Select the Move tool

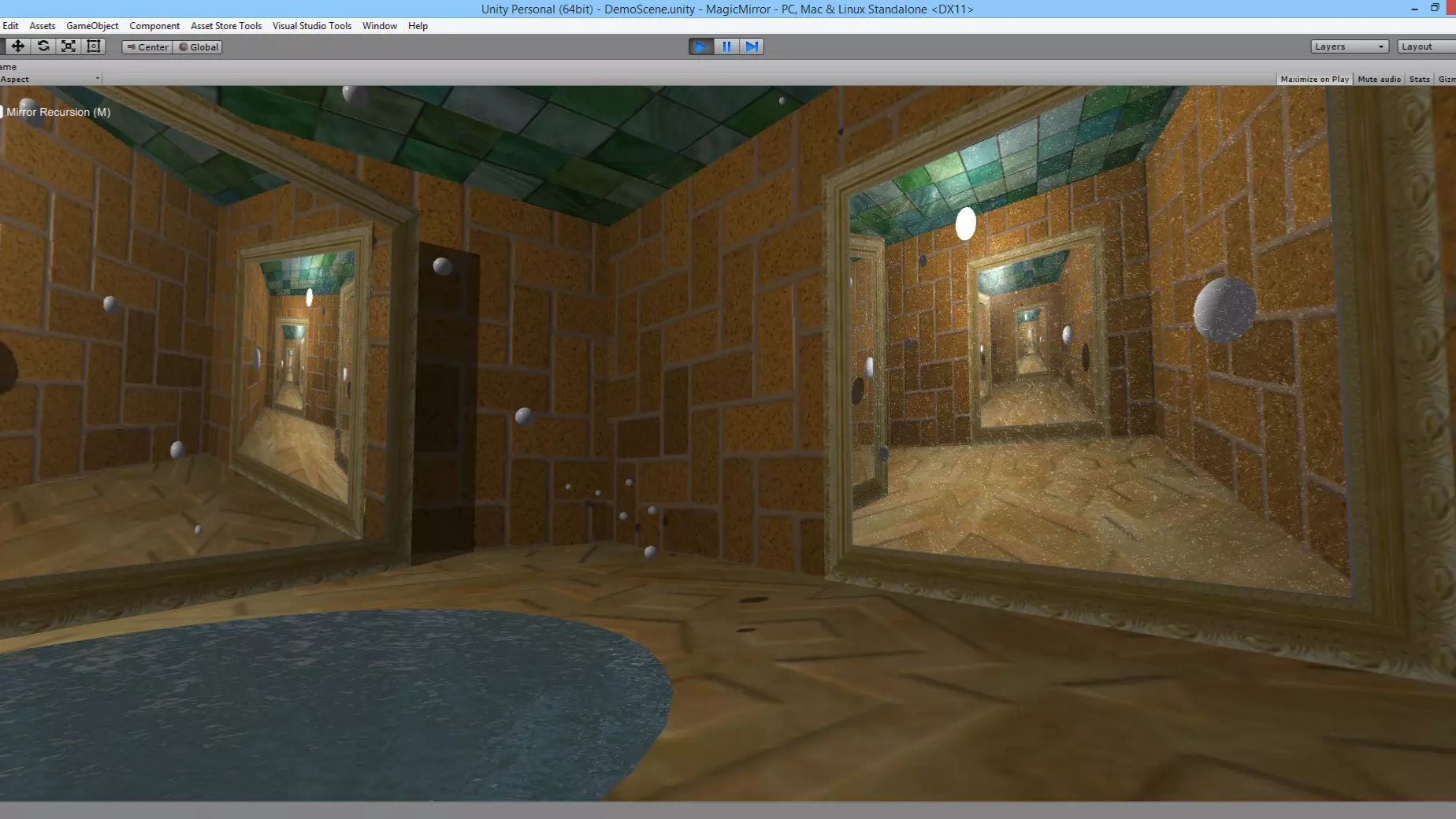pos(18,46)
